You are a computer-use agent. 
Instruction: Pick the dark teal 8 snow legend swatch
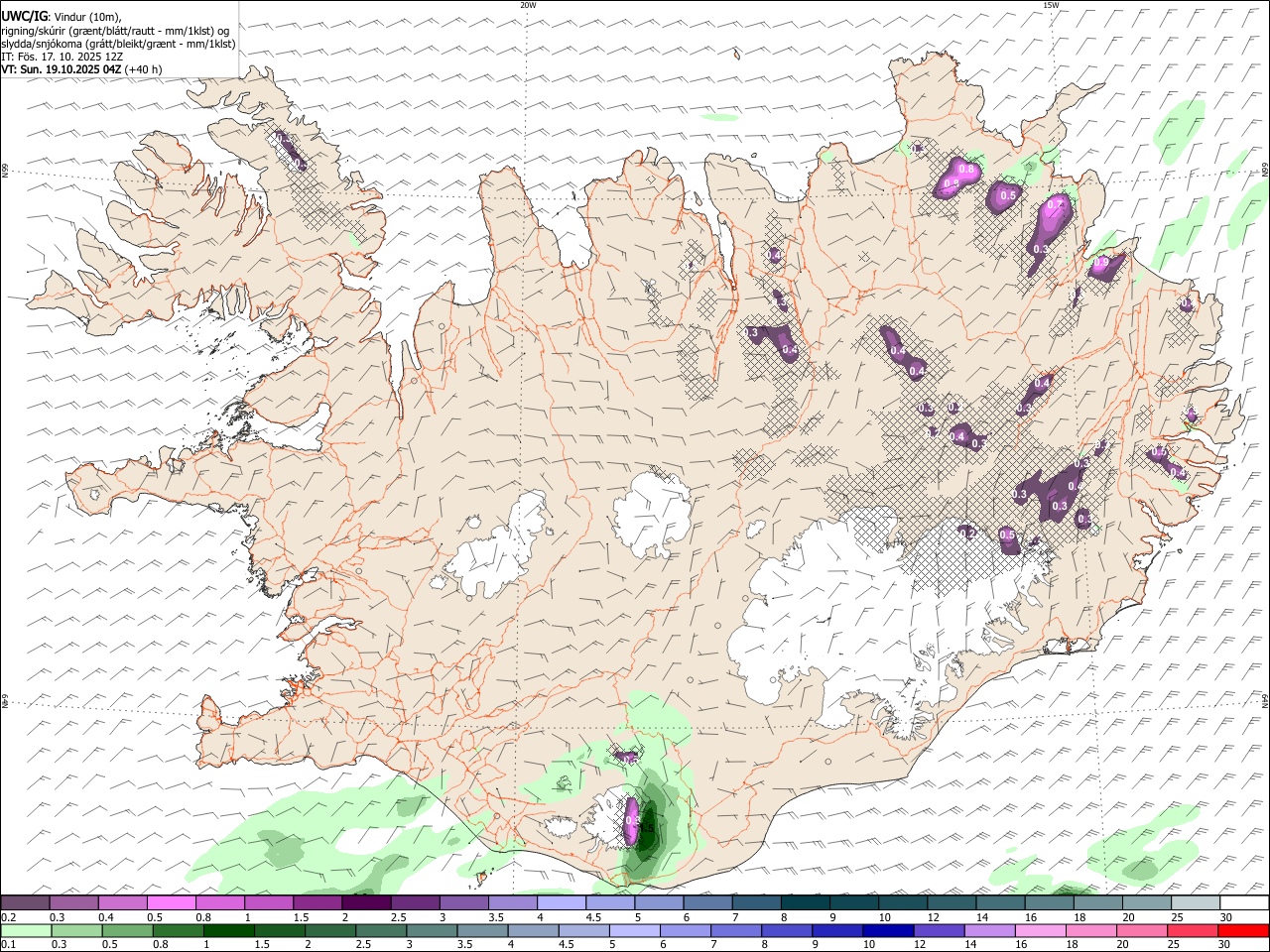806,902
